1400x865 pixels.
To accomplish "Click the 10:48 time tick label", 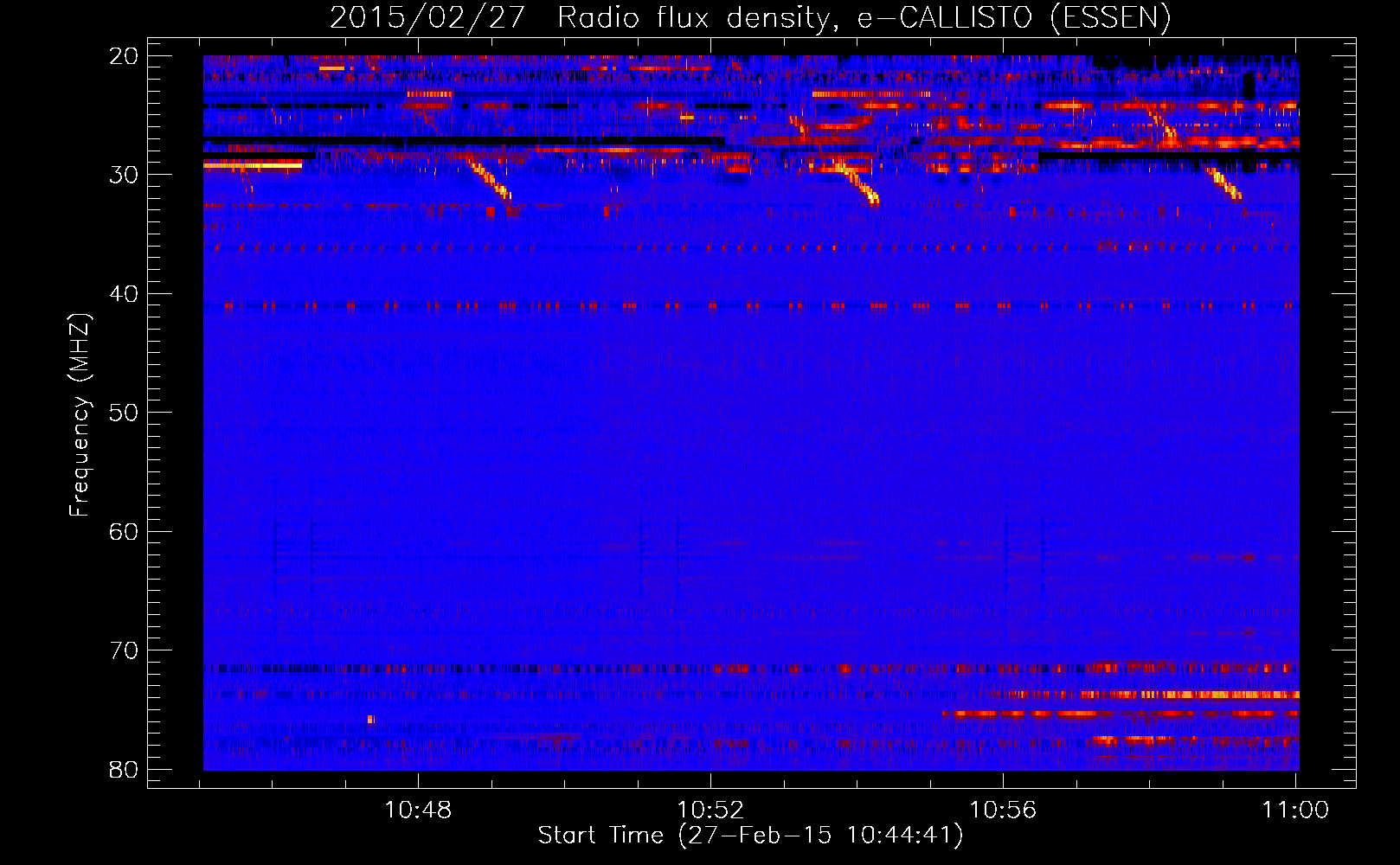I will [x=418, y=811].
